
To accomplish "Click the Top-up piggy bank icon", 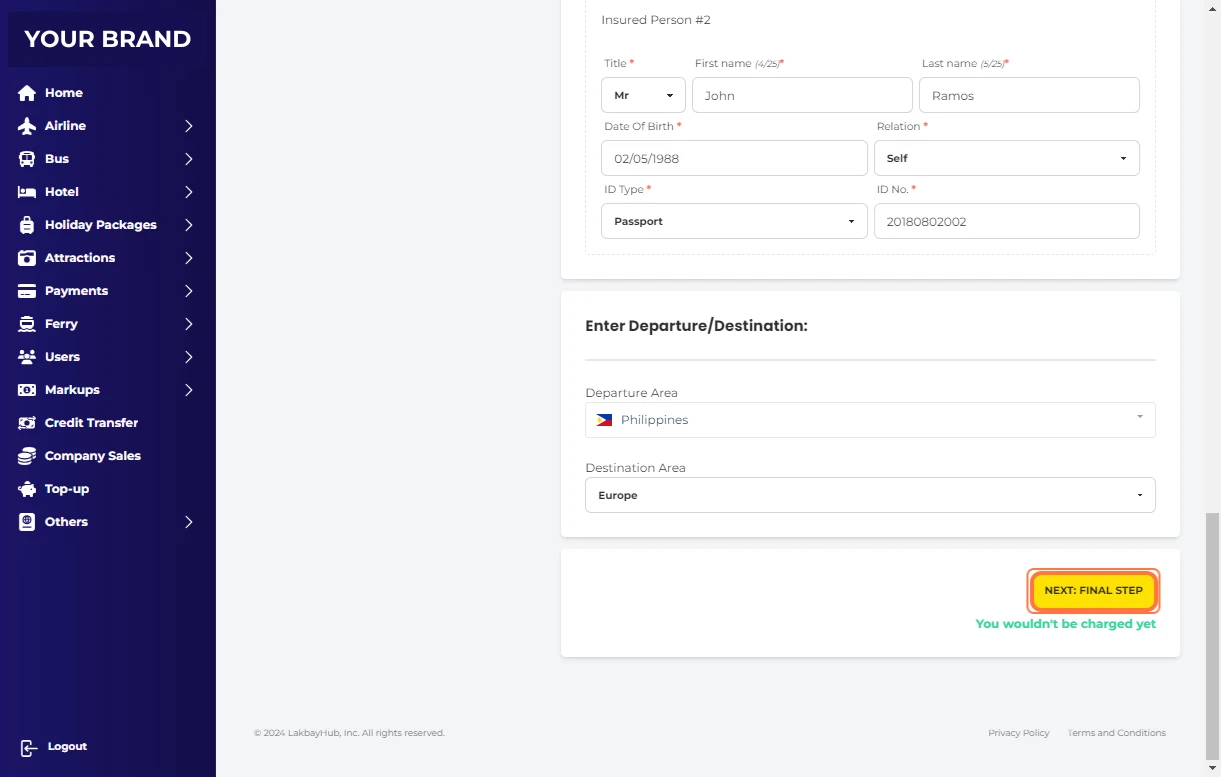I will click(27, 489).
